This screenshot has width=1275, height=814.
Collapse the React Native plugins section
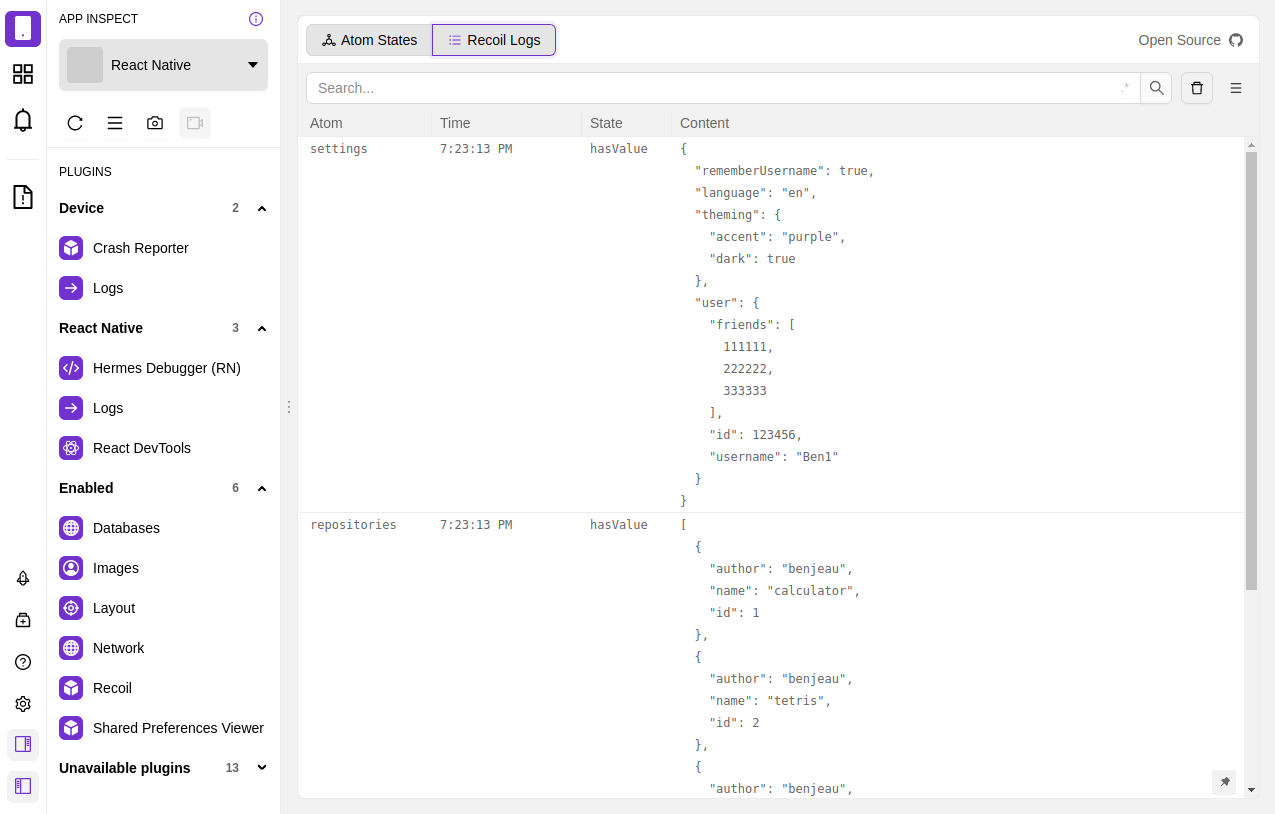(262, 328)
